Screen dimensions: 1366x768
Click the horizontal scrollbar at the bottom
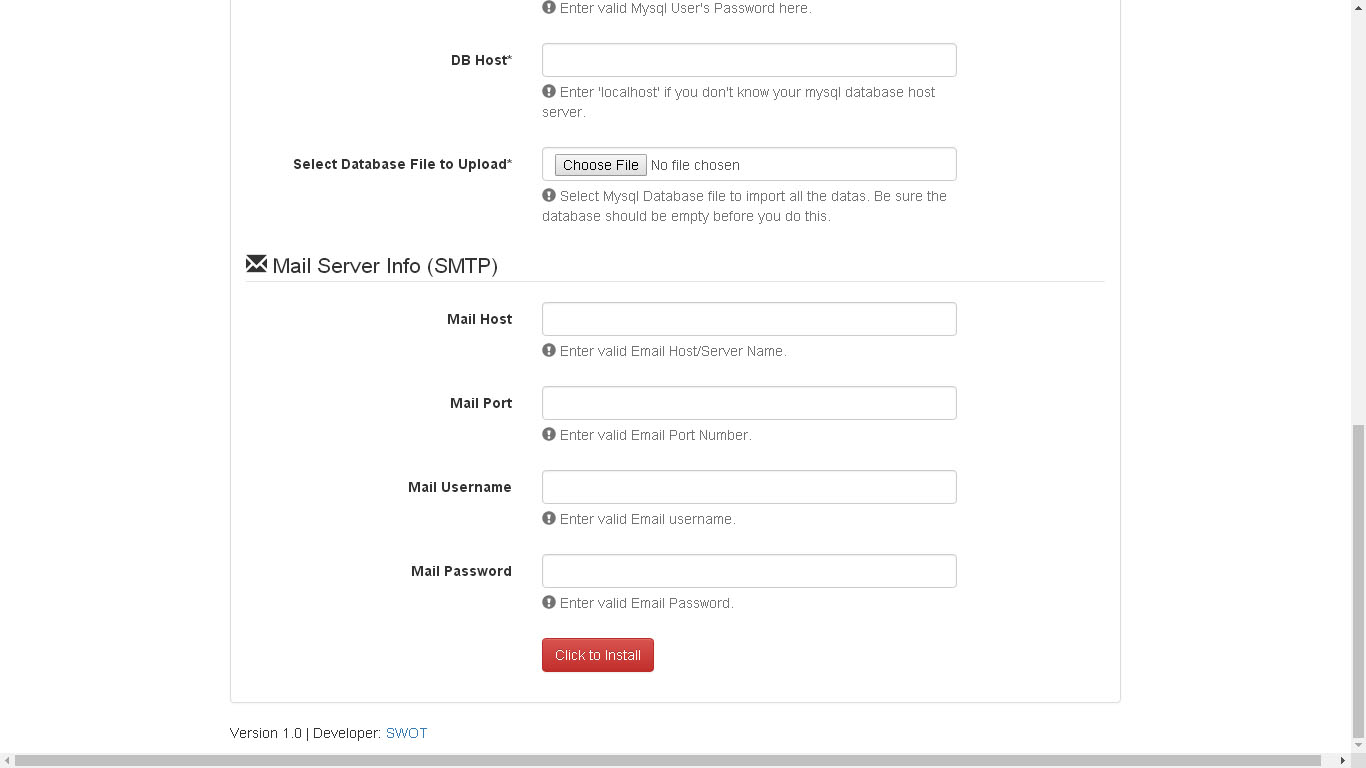point(668,761)
